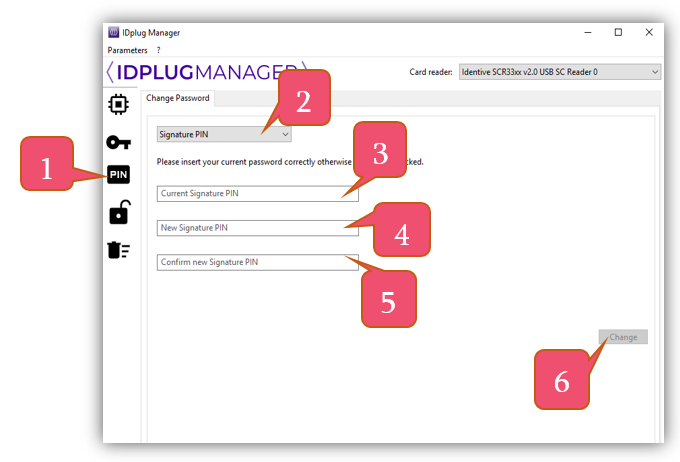
Task: Open the smart card chip info section
Action: tap(118, 104)
